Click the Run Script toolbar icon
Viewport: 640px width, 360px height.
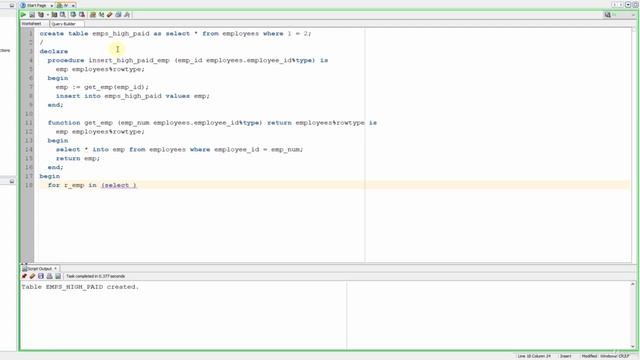tap(32, 15)
